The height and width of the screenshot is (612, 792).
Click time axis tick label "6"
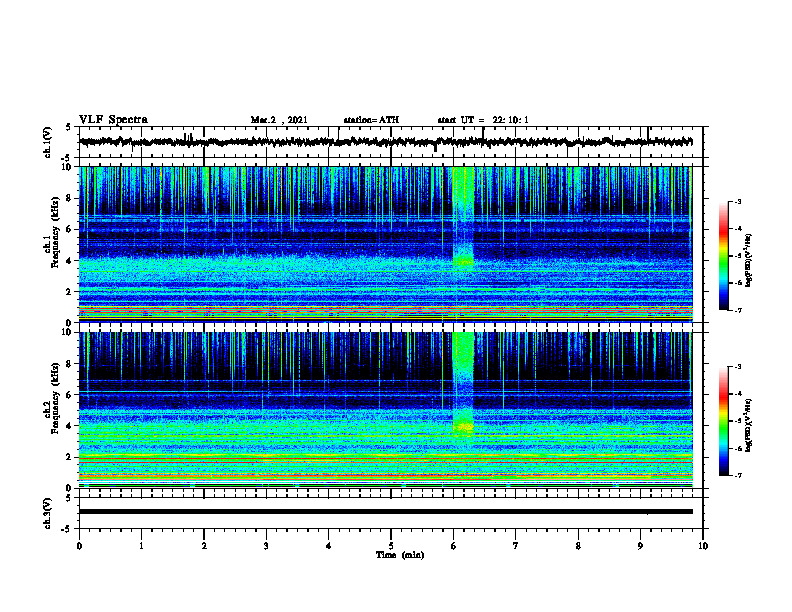click(x=454, y=546)
